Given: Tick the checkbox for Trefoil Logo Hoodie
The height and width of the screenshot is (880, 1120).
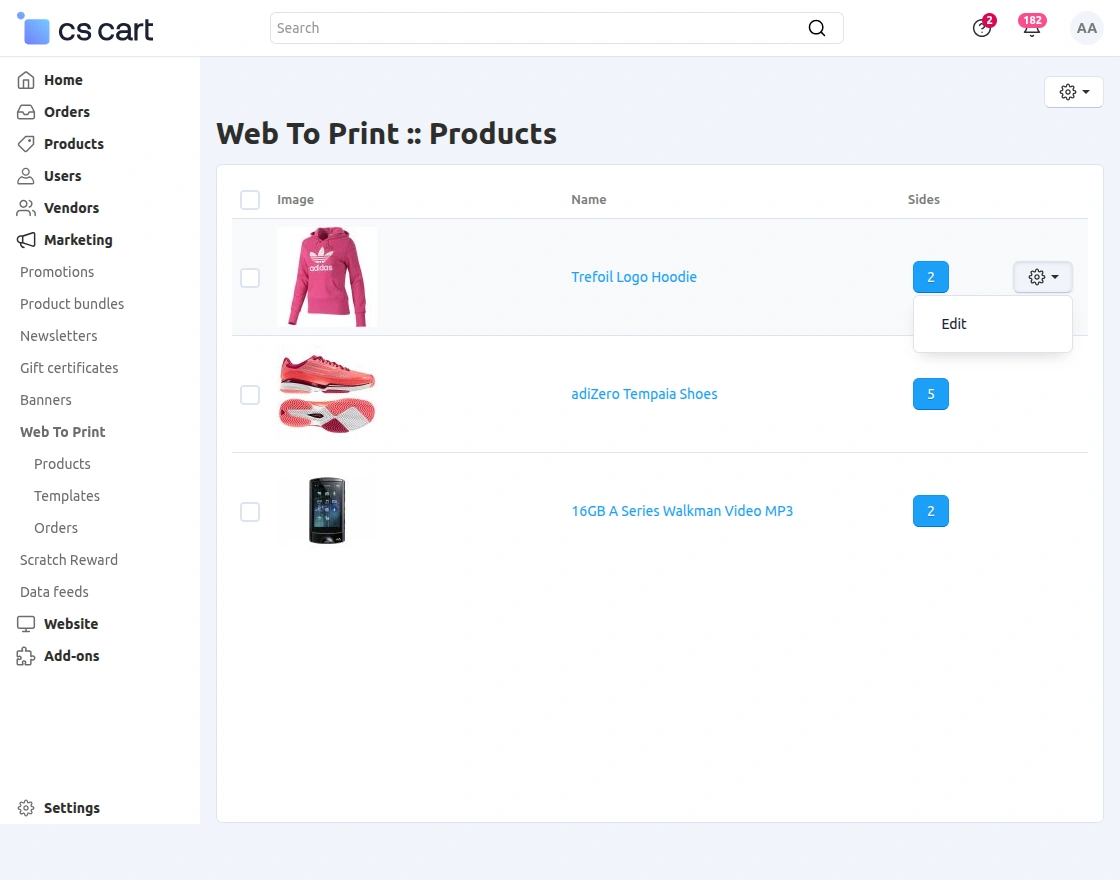Looking at the screenshot, I should (x=250, y=277).
